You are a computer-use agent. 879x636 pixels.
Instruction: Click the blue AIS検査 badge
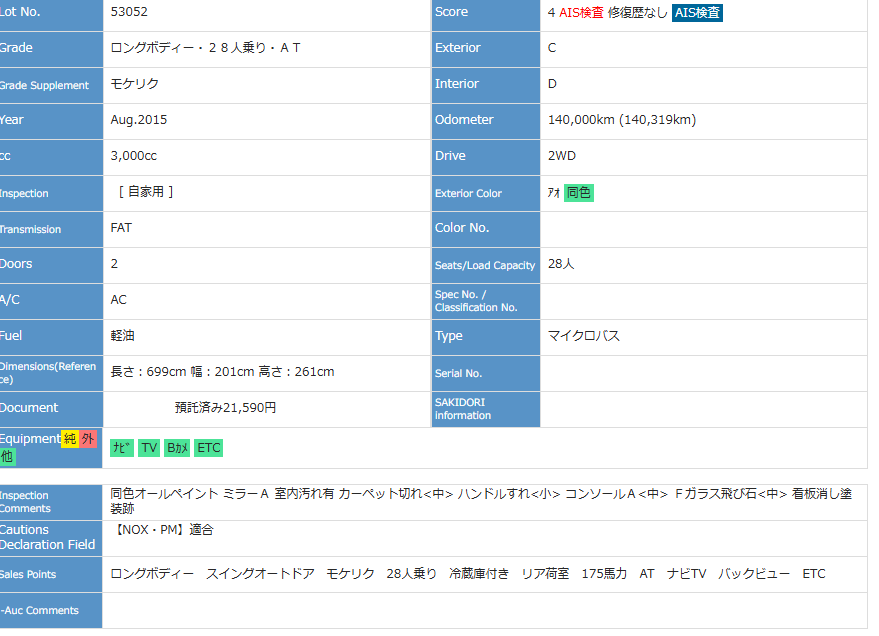pos(697,13)
